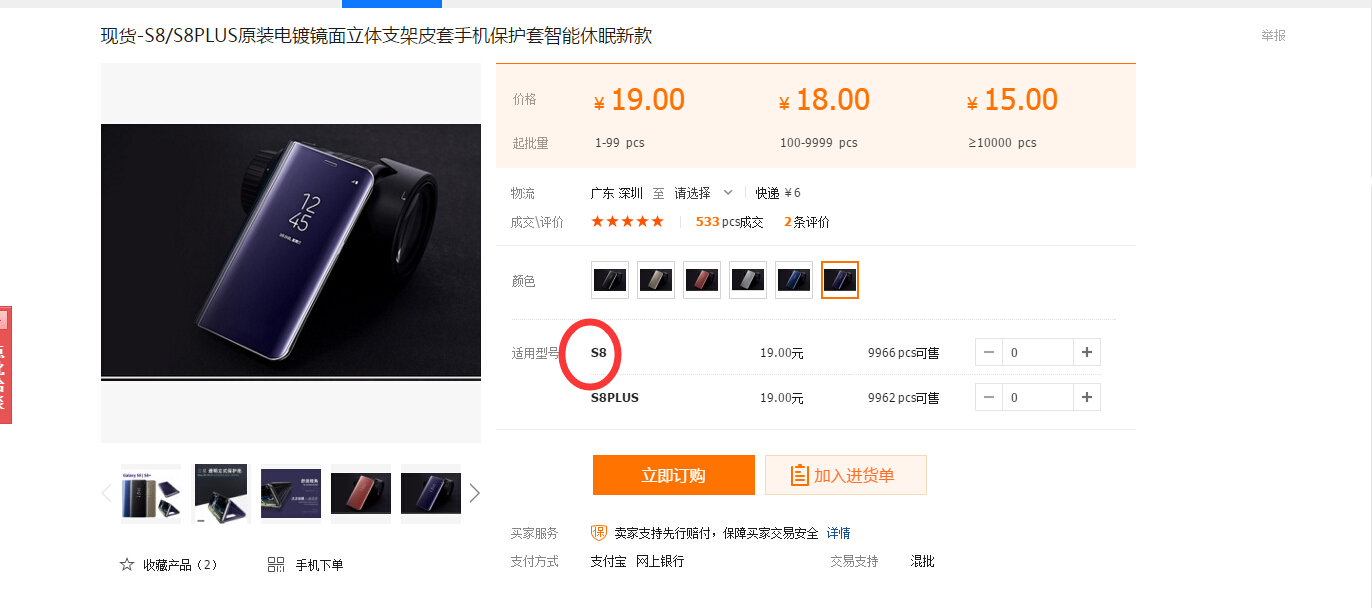The image size is (1372, 608).
Task: Click the 立即订购 button
Action: click(674, 475)
